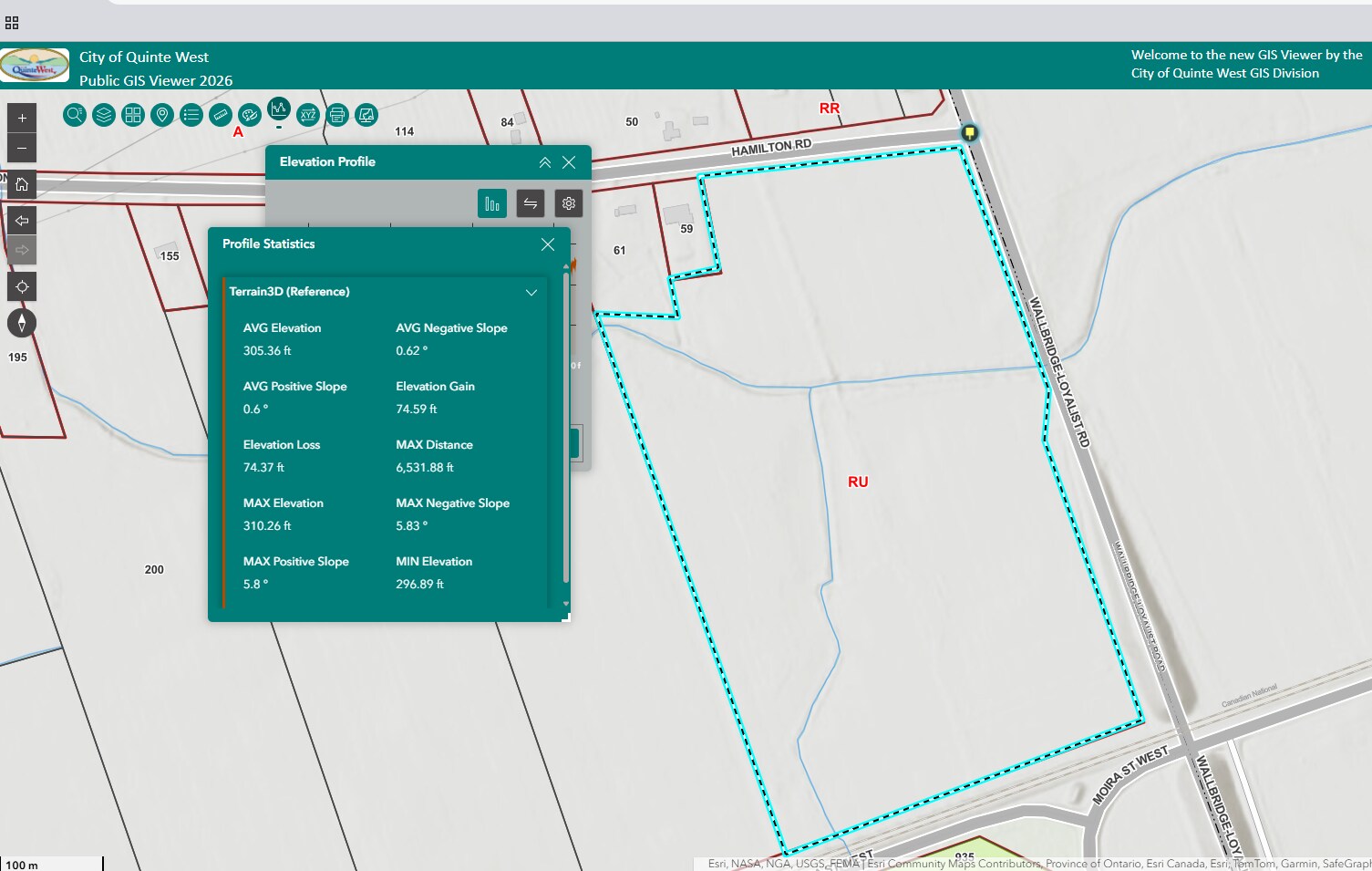This screenshot has height=871, width=1372.
Task: Select the ruler measurement tool
Action: [221, 115]
